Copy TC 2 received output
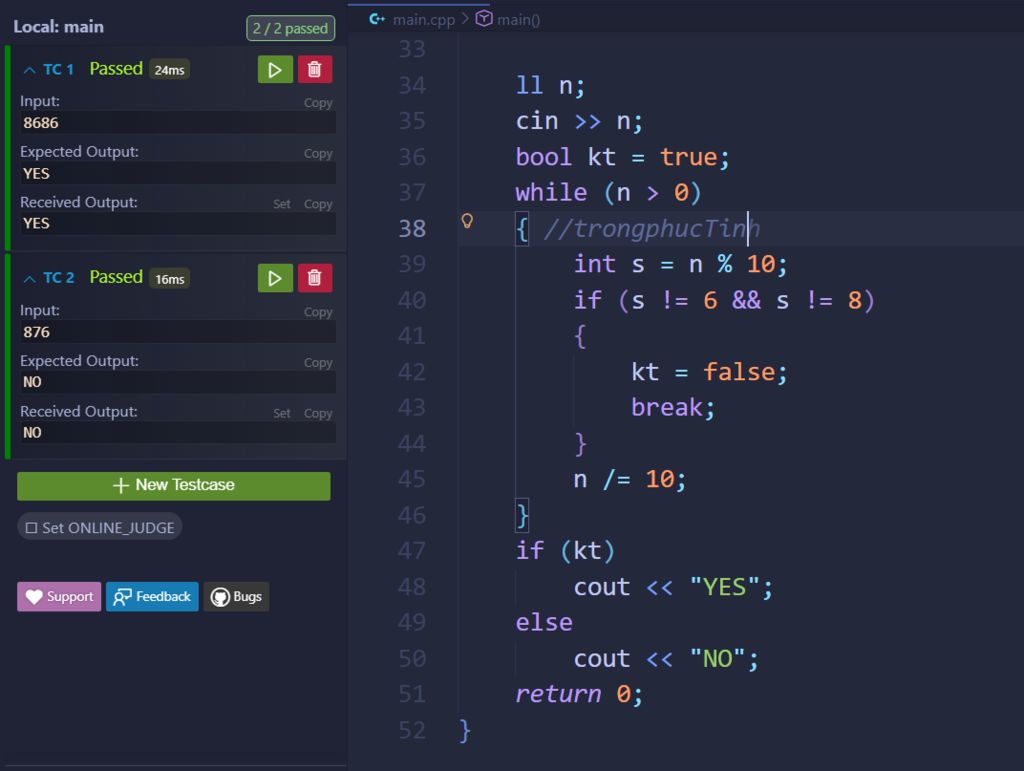Viewport: 1024px width, 771px height. click(318, 413)
